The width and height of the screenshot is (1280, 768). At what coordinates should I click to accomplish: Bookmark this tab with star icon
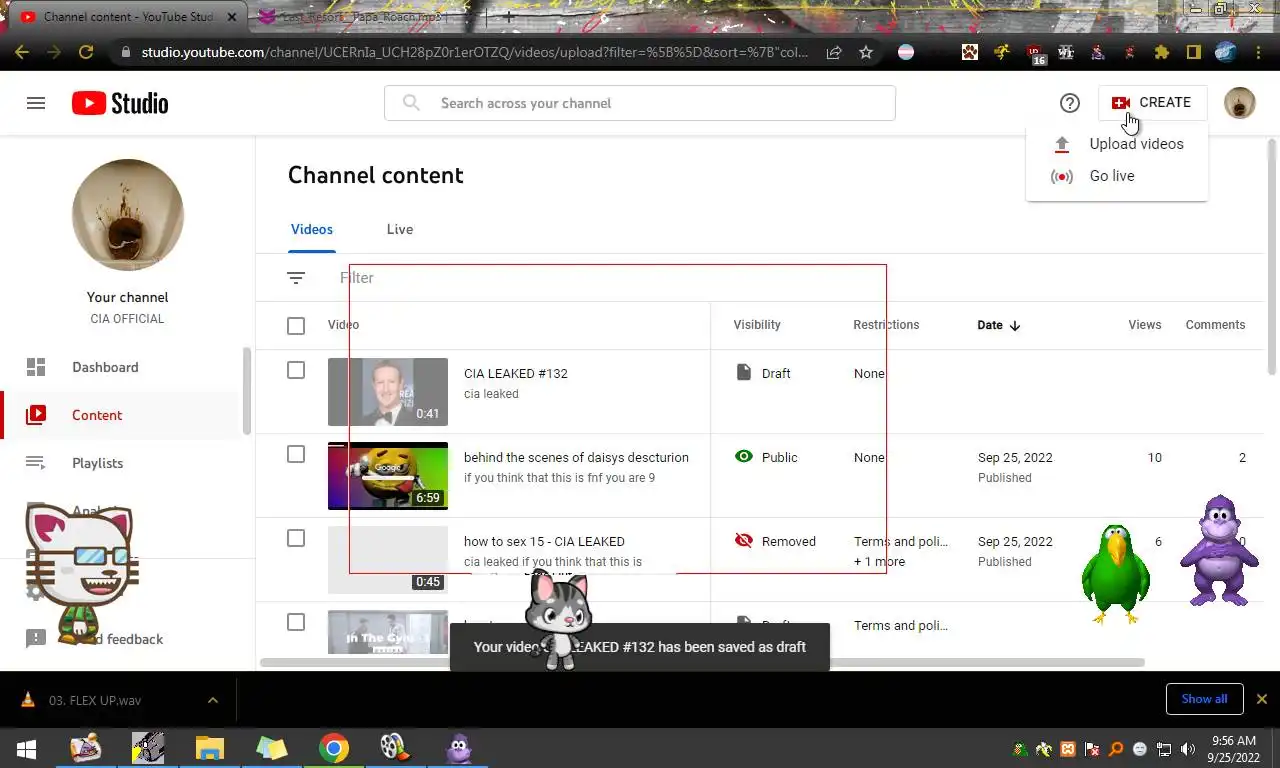[866, 52]
